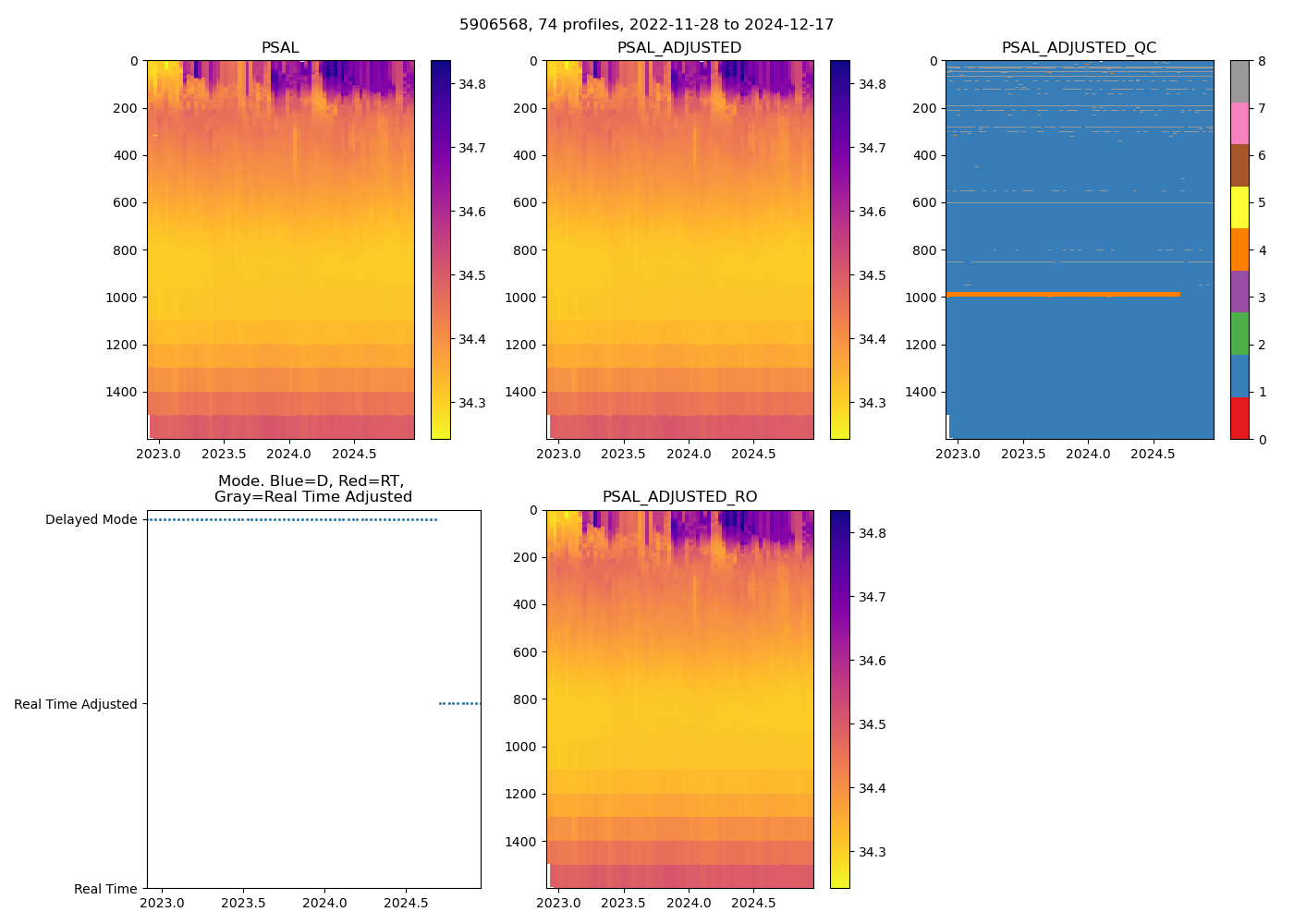The width and height of the screenshot is (1294, 924).
Task: Click the red segment of QC colorbar
Action: 1239,419
